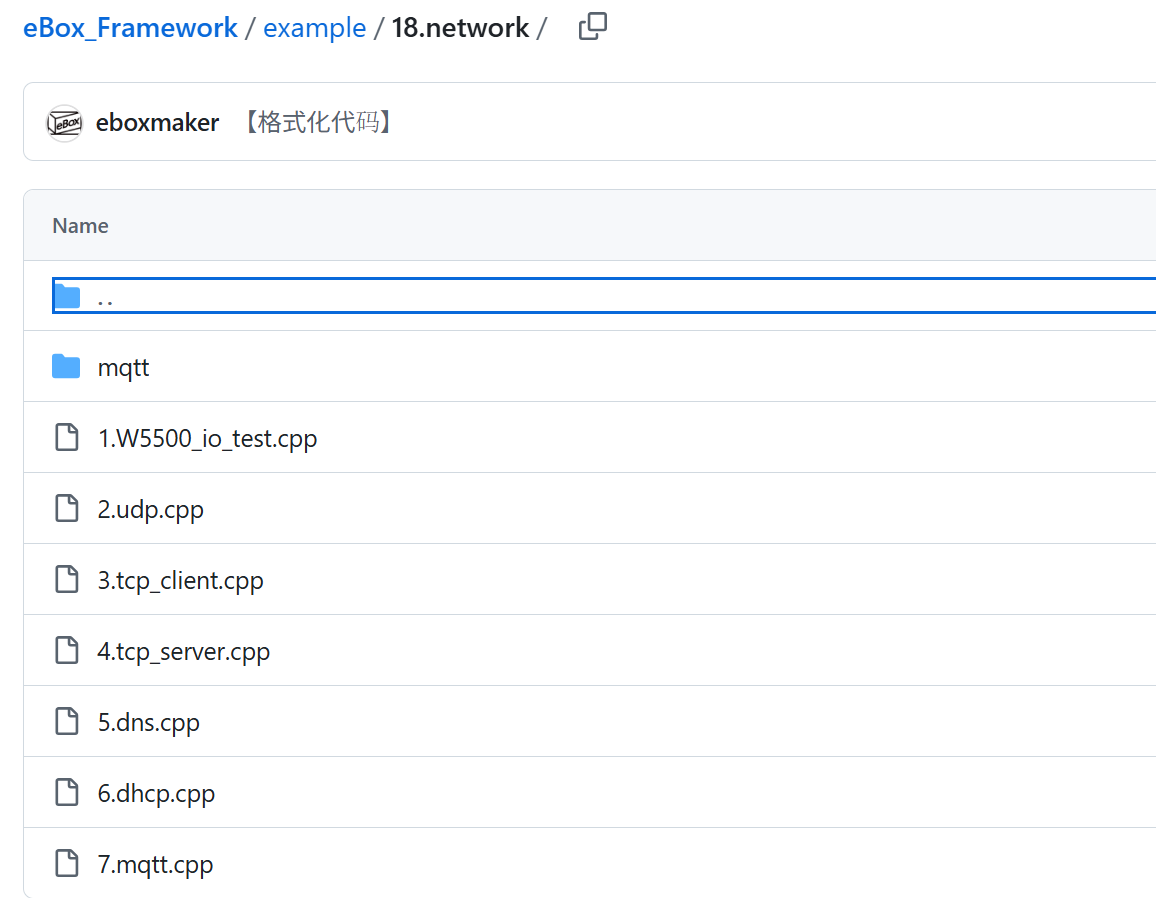Click the parent directory folder icon
The height and width of the screenshot is (898, 1156).
tap(67, 296)
